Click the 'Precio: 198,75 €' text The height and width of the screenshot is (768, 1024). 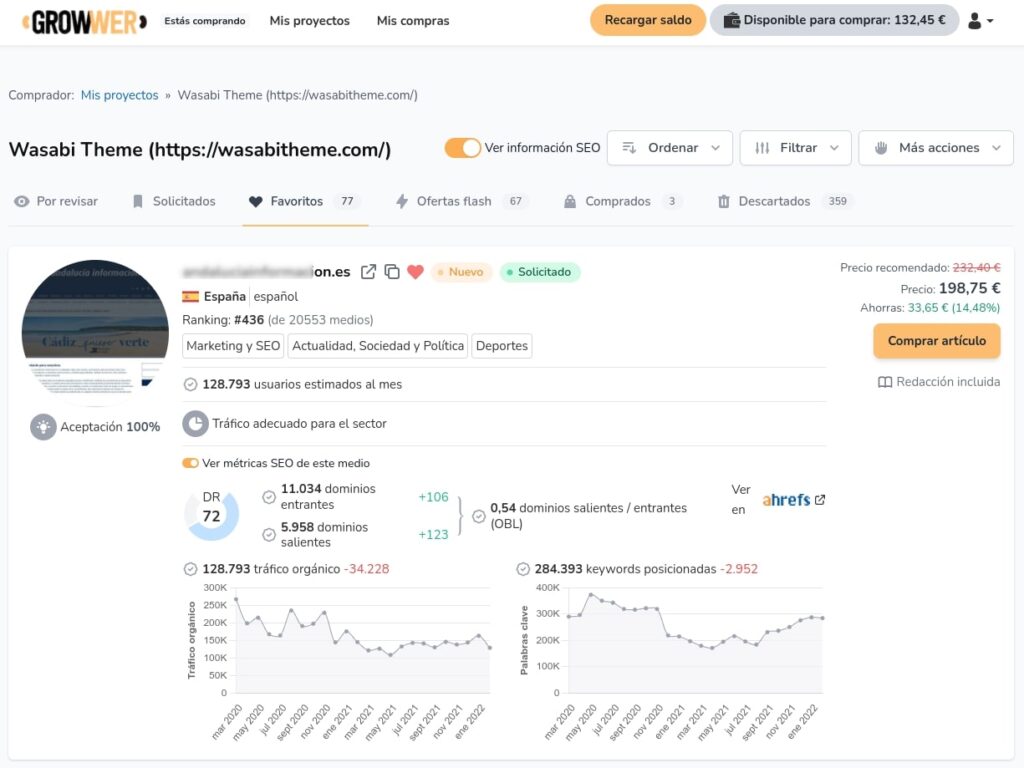950,288
